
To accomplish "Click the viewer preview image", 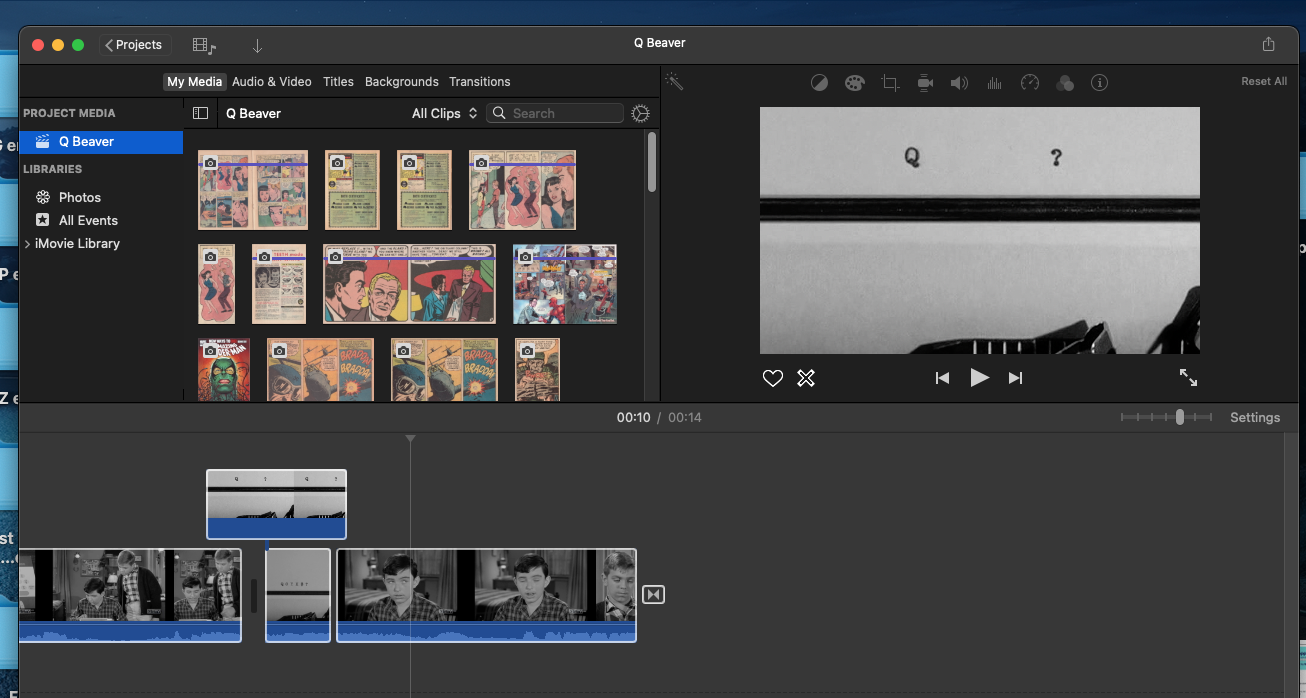I will (x=980, y=230).
